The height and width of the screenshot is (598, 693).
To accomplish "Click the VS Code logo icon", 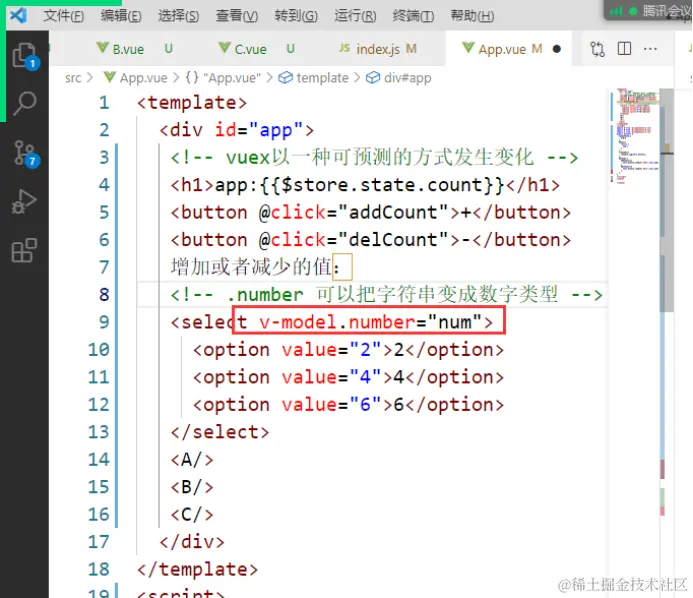I will tap(18, 15).
